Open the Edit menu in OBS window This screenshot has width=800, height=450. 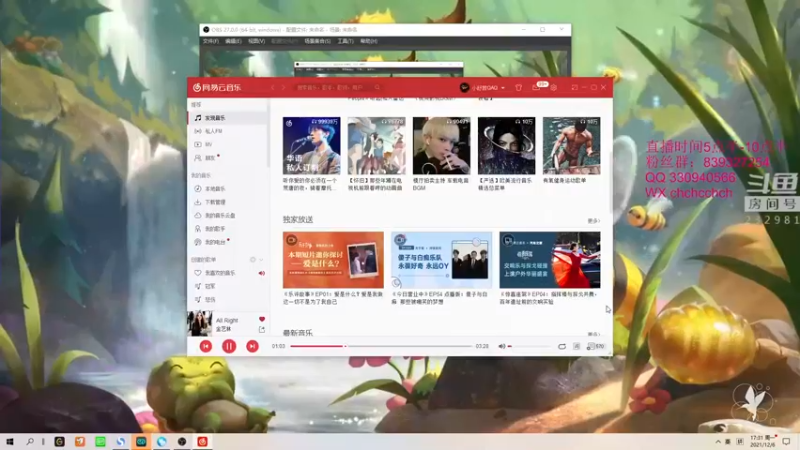click(233, 41)
